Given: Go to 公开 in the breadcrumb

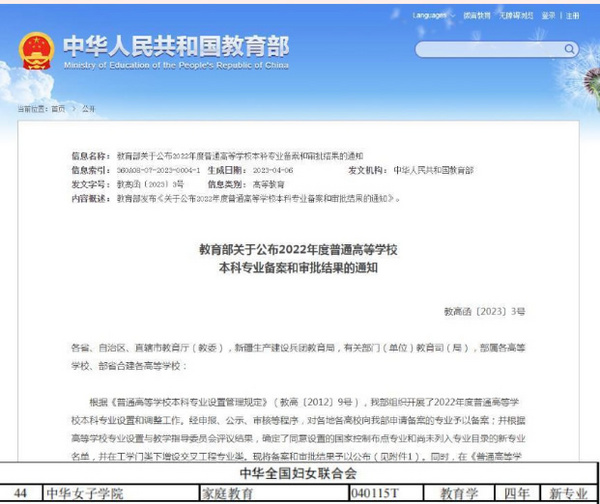Looking at the screenshot, I should click(x=88, y=109).
